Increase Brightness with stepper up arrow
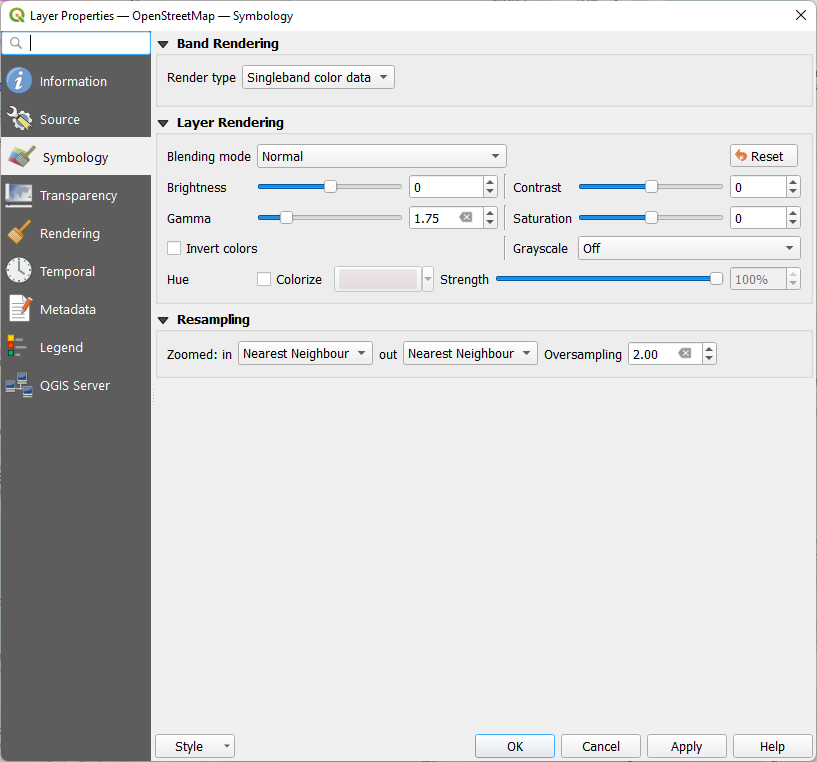This screenshot has height=762, width=817. [490, 181]
